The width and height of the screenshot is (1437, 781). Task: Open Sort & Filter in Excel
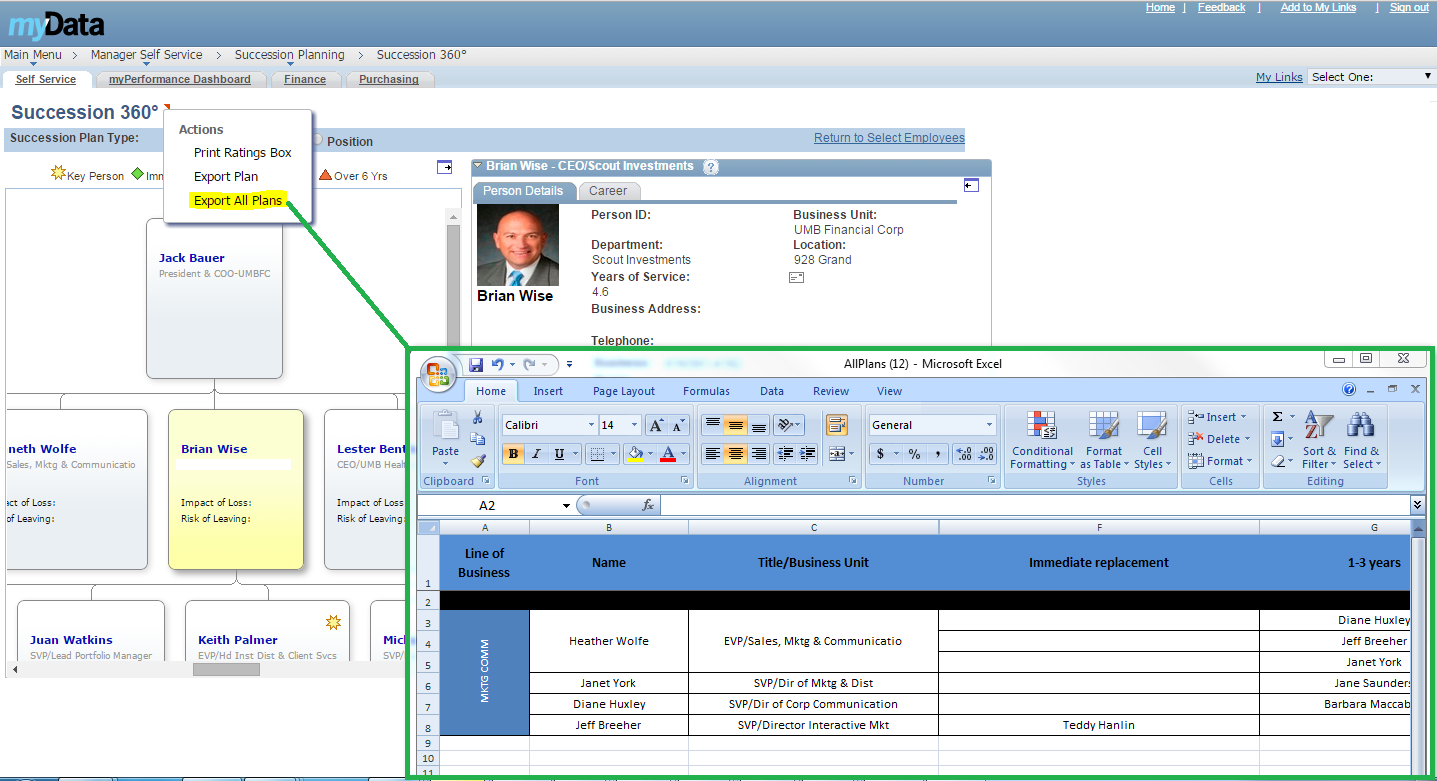click(x=1319, y=440)
